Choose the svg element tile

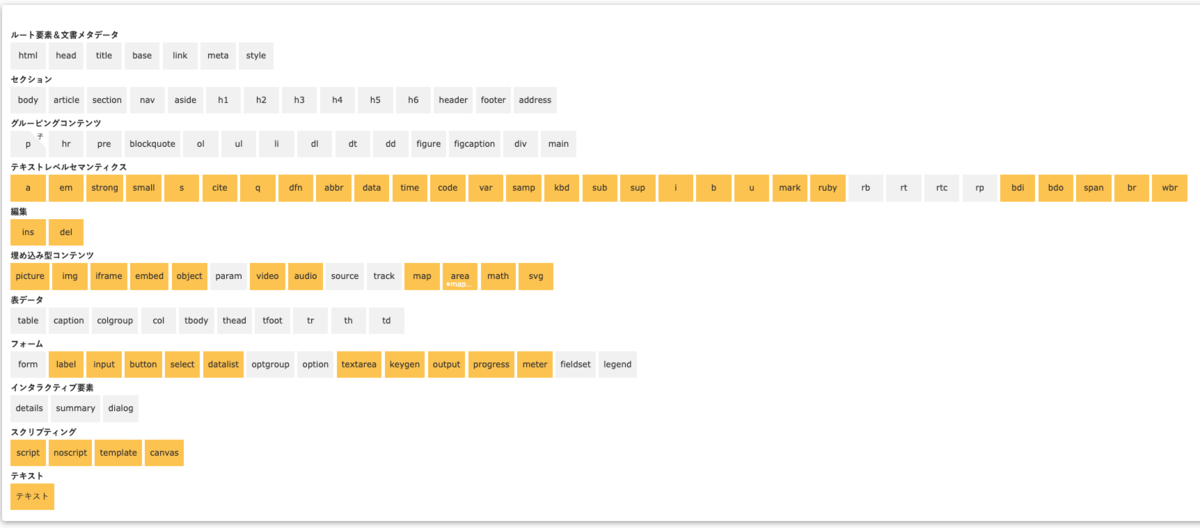pyautogui.click(x=536, y=276)
